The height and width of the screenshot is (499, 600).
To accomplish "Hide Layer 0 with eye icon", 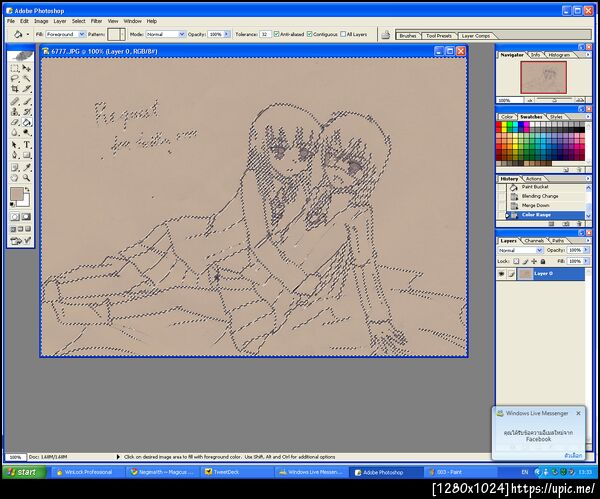I will tap(501, 274).
